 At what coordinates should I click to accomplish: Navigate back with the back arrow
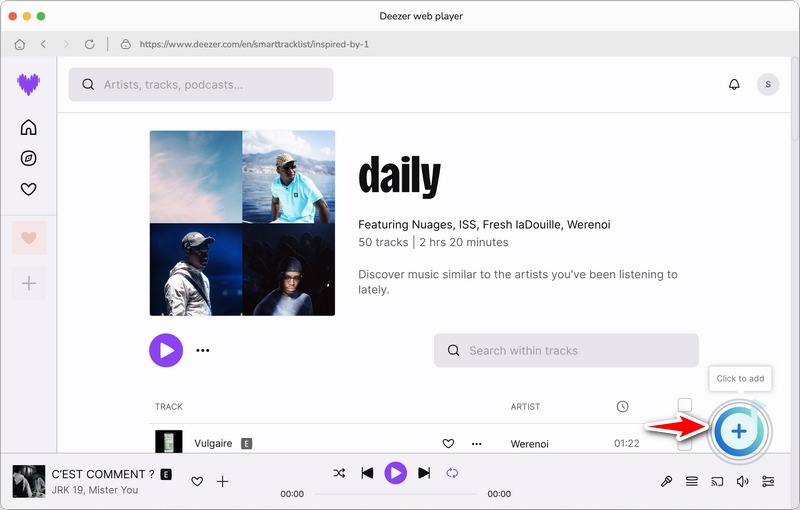43,44
